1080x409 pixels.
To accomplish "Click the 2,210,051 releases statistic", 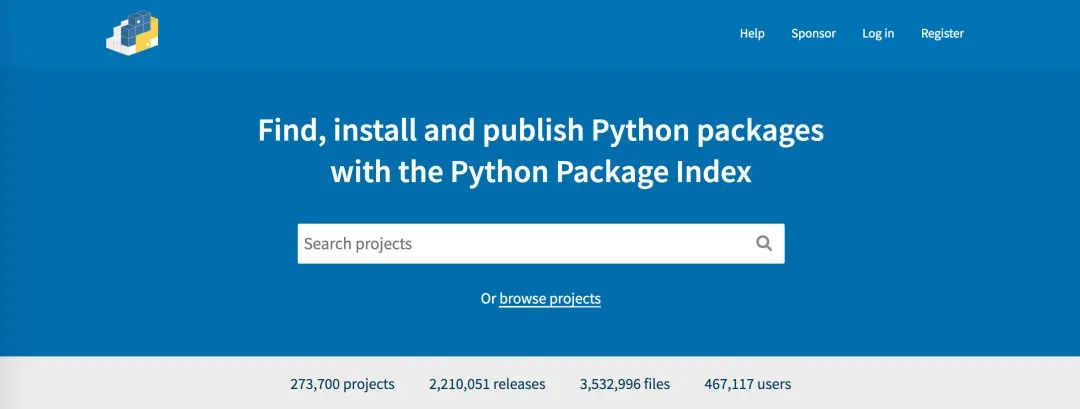I will tap(487, 384).
